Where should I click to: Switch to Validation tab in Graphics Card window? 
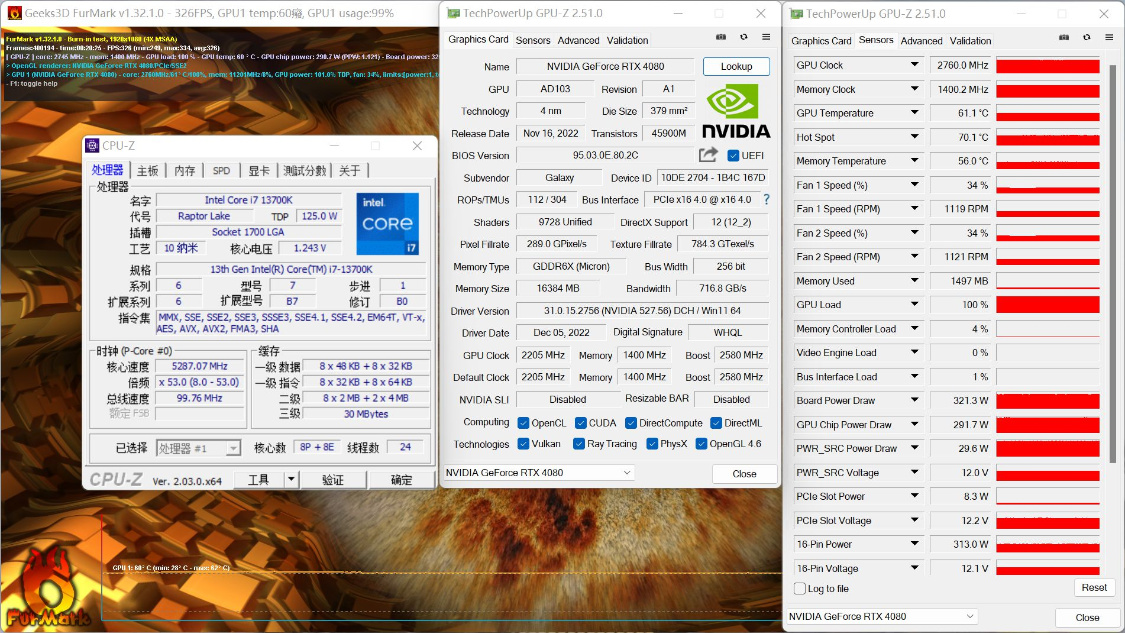click(x=627, y=40)
